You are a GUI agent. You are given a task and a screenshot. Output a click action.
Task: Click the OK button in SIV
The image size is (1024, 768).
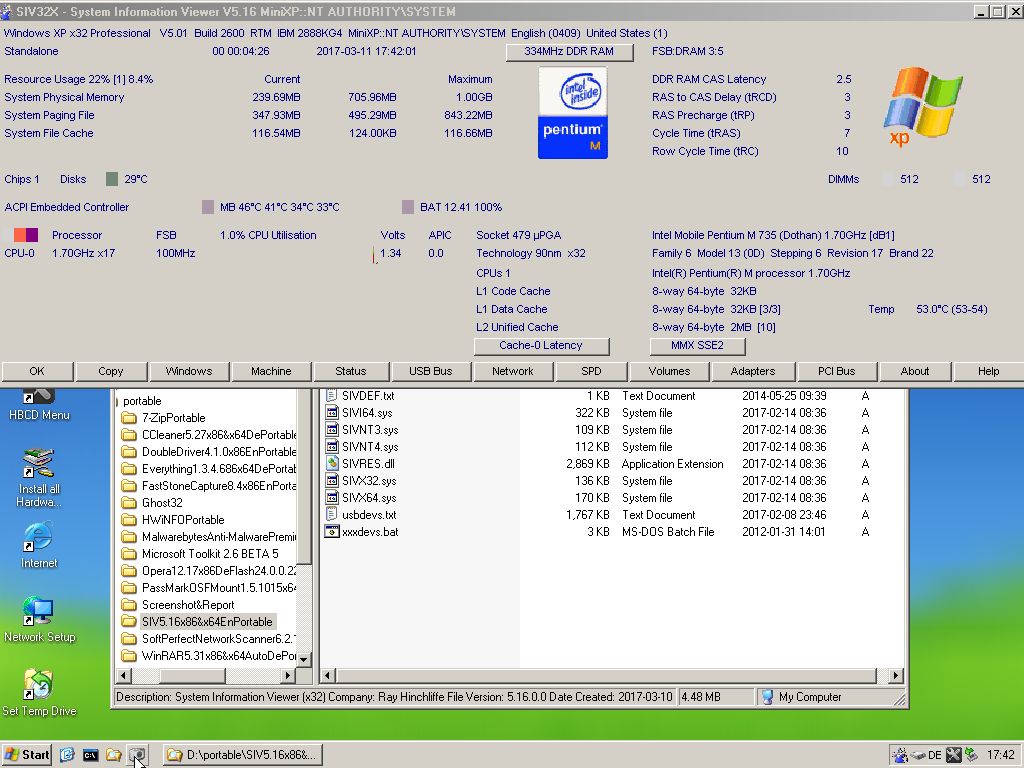(x=37, y=371)
